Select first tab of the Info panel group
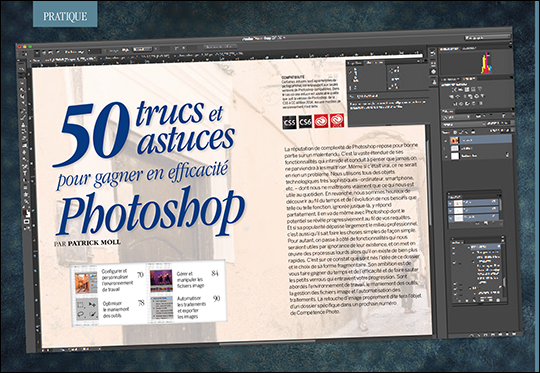The image size is (540, 373). coord(355,63)
